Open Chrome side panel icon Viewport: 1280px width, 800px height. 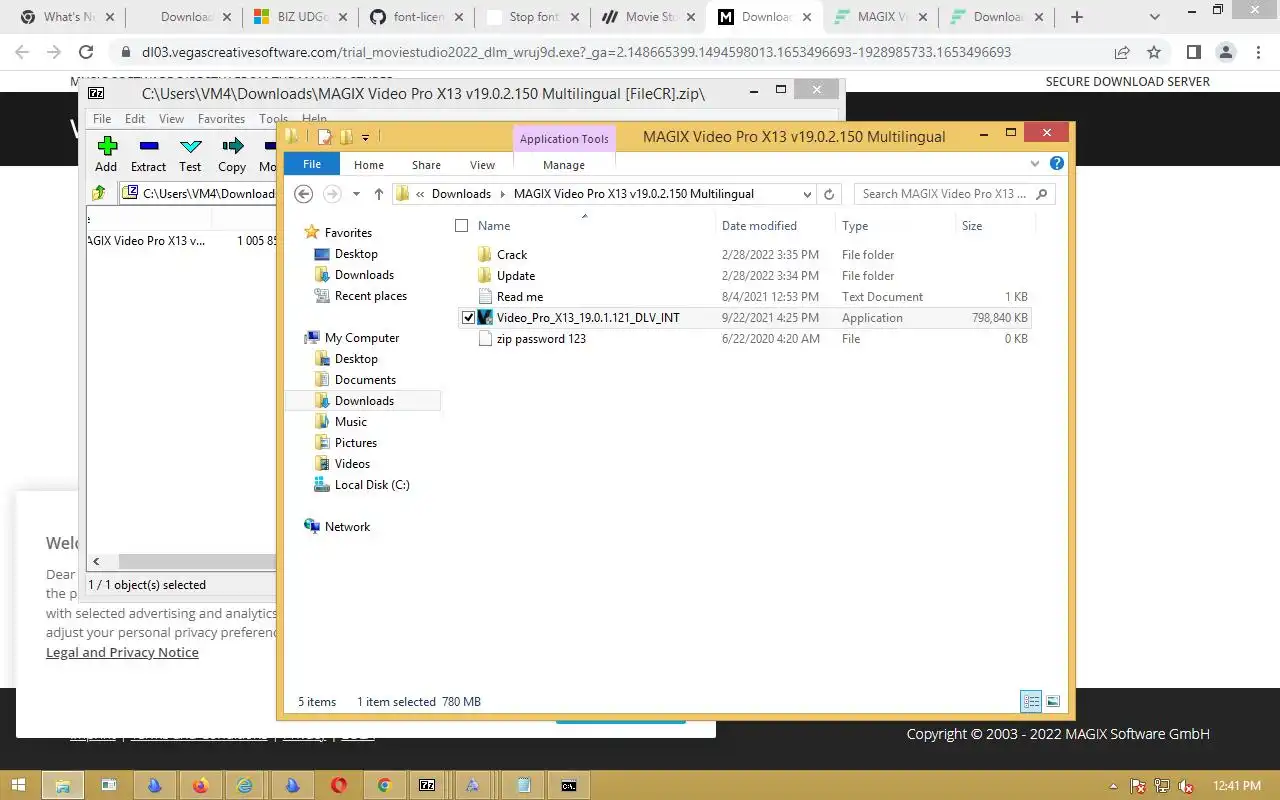tap(1193, 52)
